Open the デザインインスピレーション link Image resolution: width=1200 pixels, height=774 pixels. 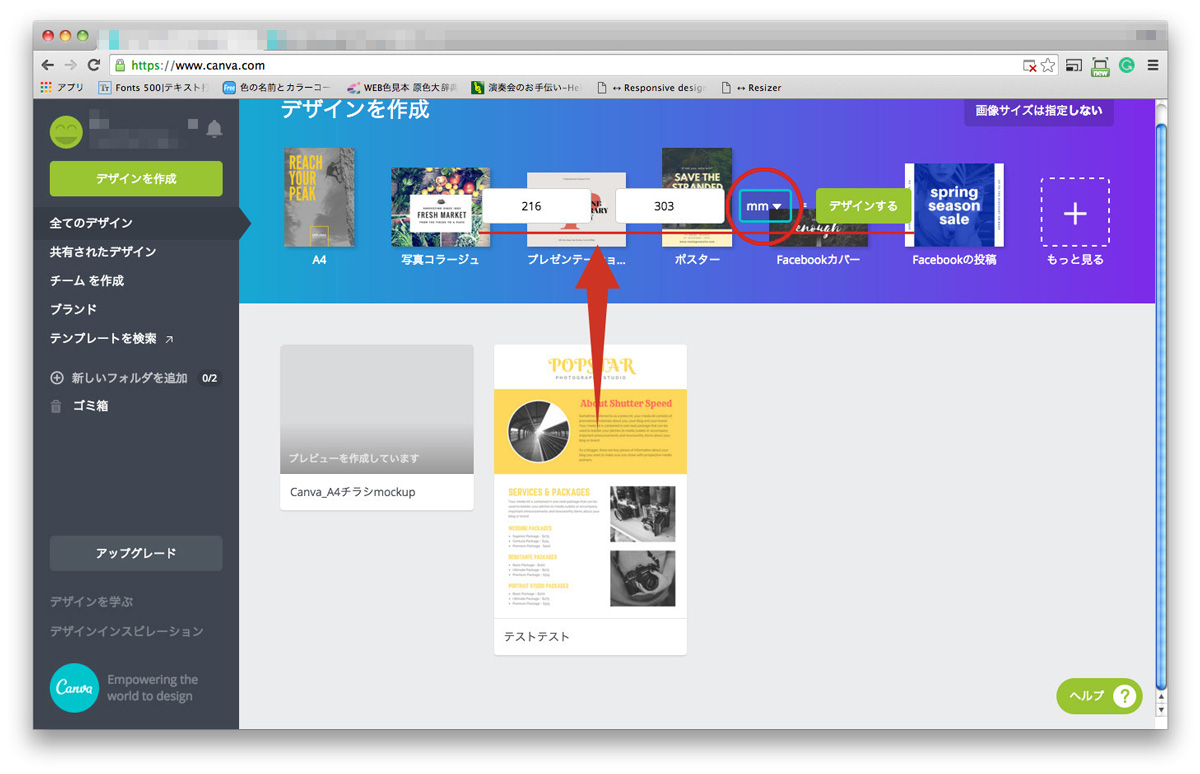click(127, 631)
